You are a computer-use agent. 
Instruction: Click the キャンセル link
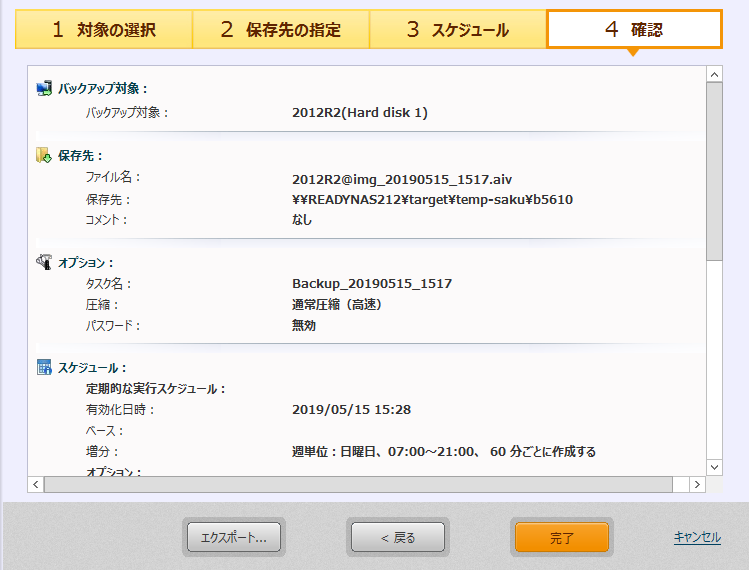[x=697, y=537]
